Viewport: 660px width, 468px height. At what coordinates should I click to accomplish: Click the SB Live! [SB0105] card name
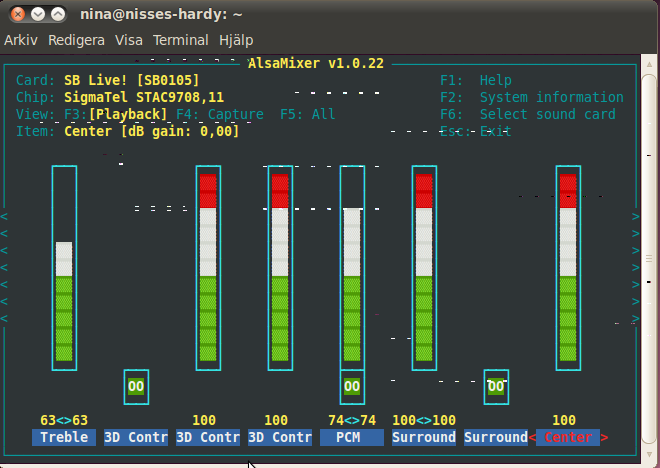click(x=131, y=80)
